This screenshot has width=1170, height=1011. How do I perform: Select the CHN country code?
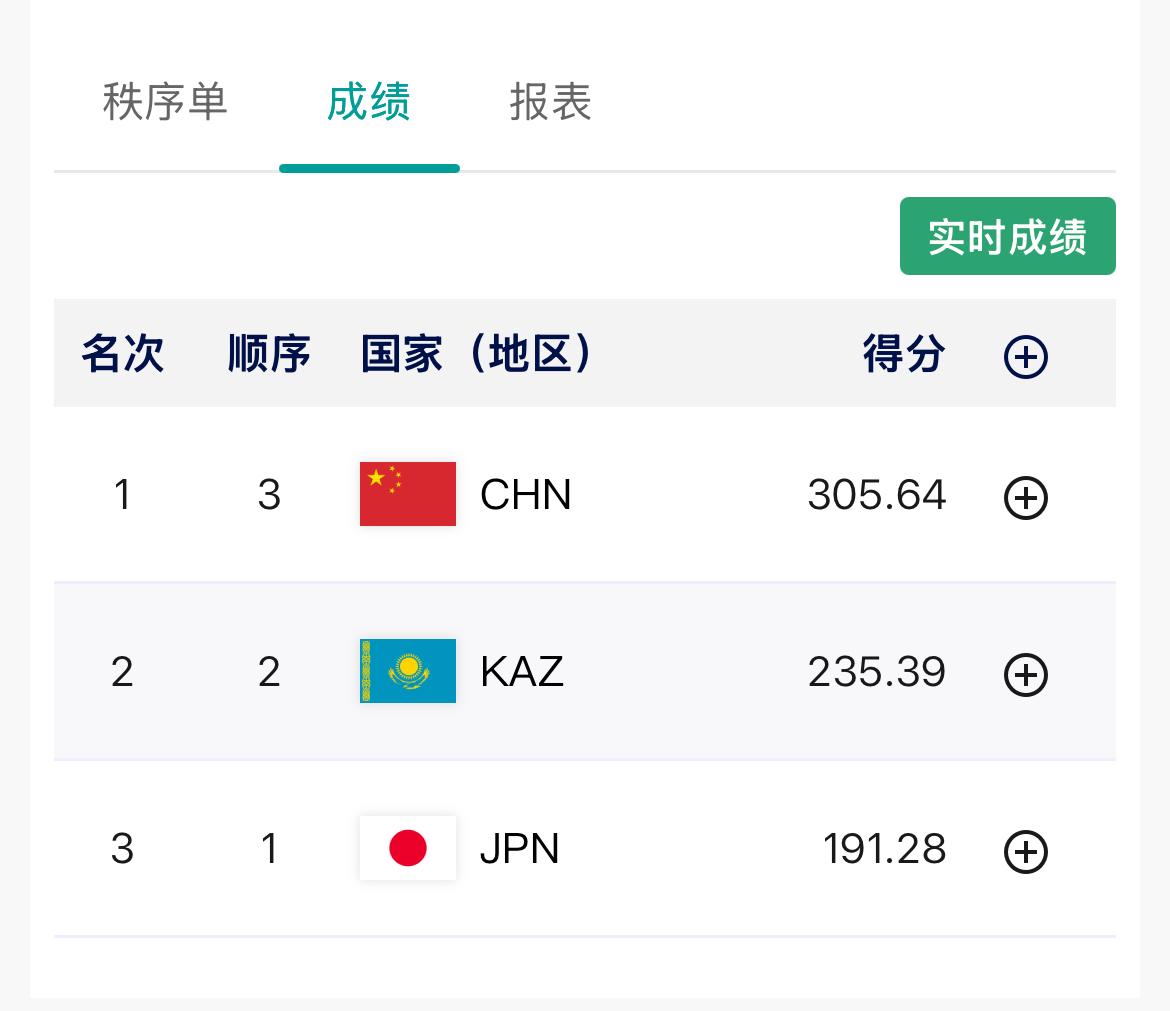pyautogui.click(x=526, y=495)
